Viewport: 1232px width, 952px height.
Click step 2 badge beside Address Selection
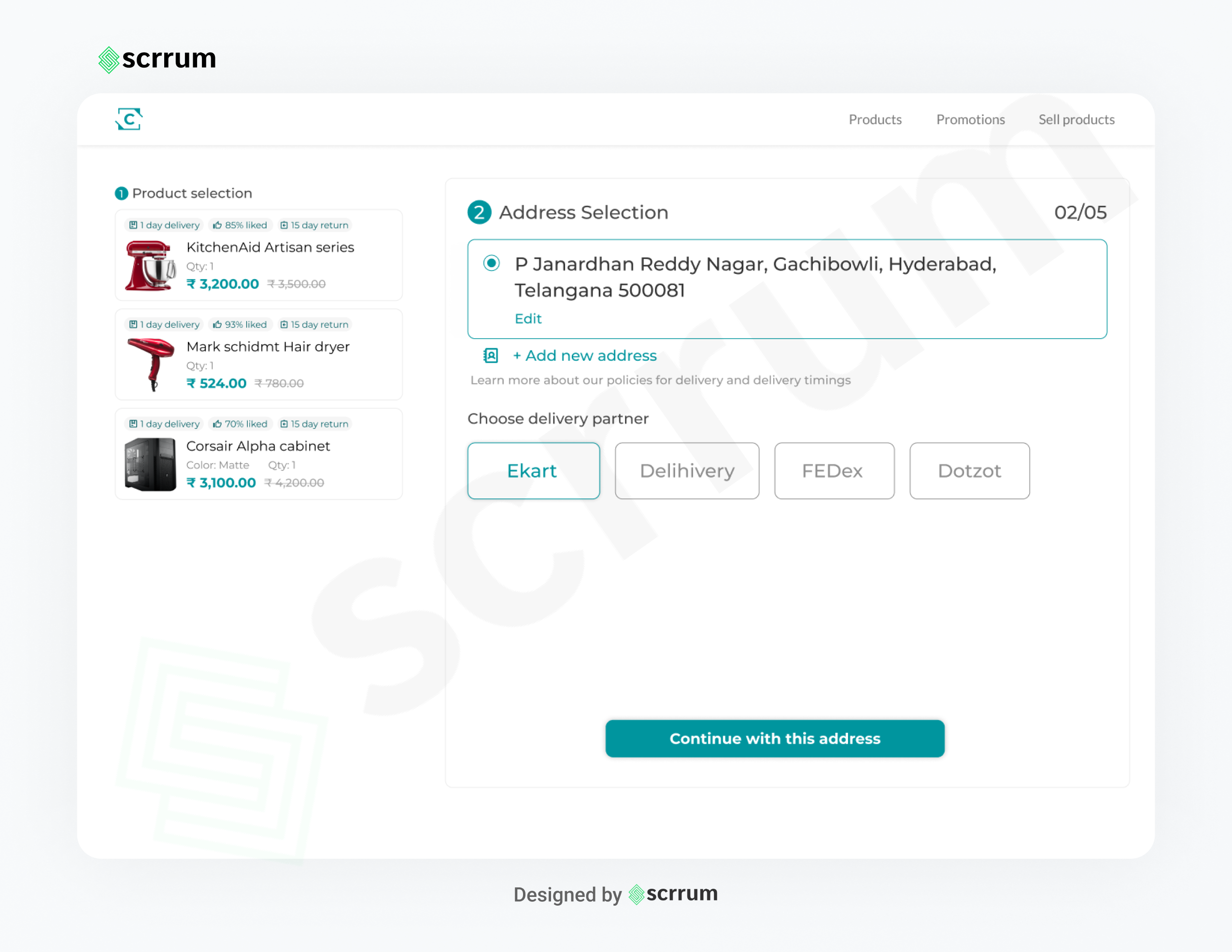tap(479, 212)
